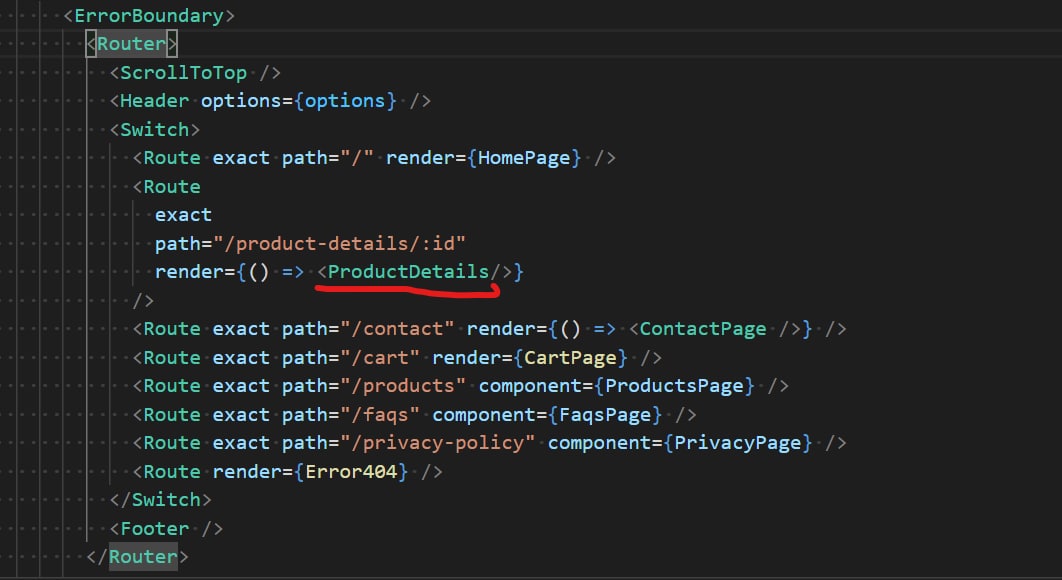This screenshot has width=1062, height=580.
Task: Click the Route tag name on the Error404 line
Action: (x=172, y=471)
